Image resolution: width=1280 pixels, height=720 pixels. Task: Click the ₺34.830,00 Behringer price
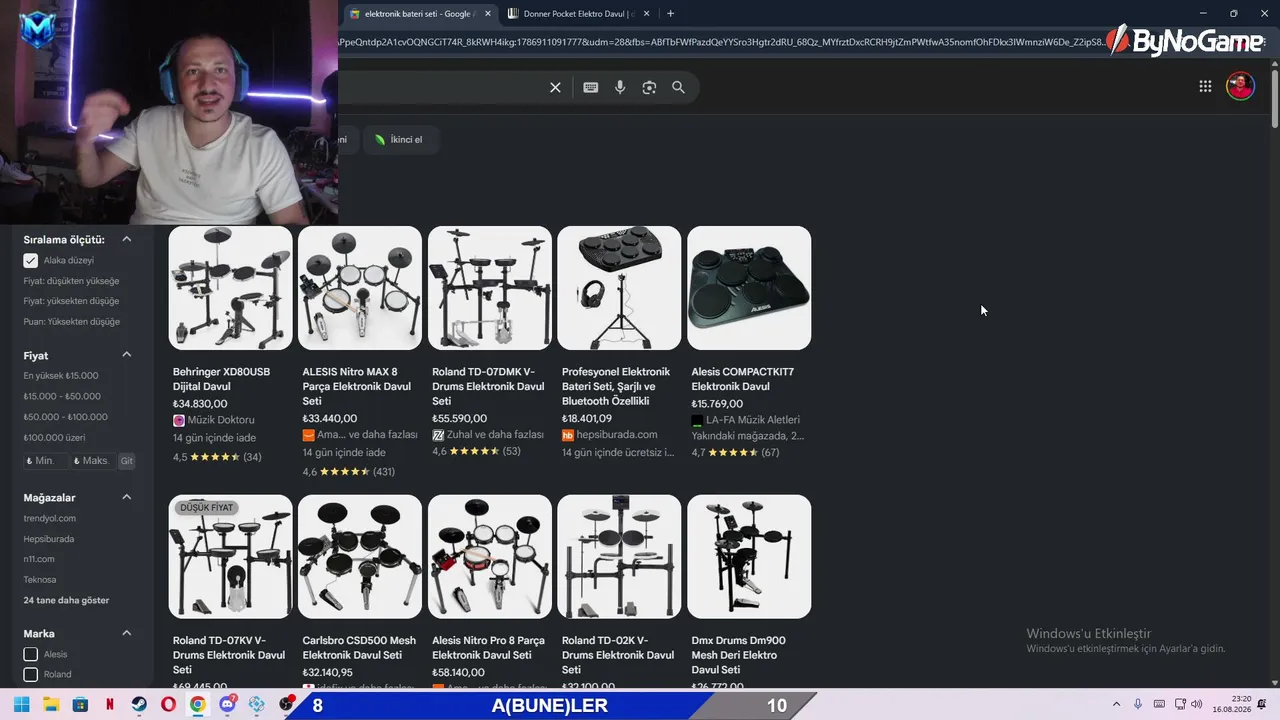(200, 404)
